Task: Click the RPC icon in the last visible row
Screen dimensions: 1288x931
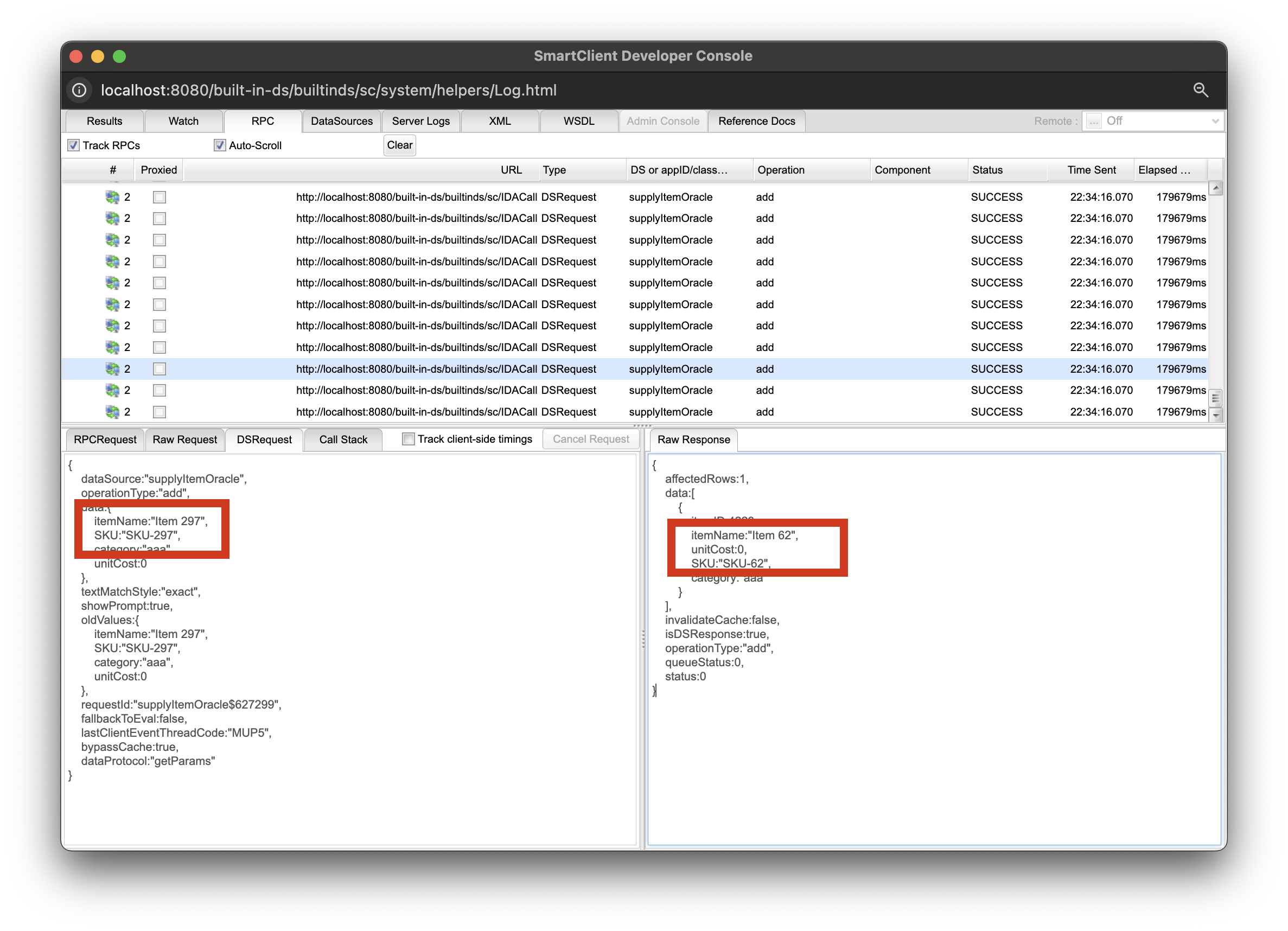Action: pos(112,412)
